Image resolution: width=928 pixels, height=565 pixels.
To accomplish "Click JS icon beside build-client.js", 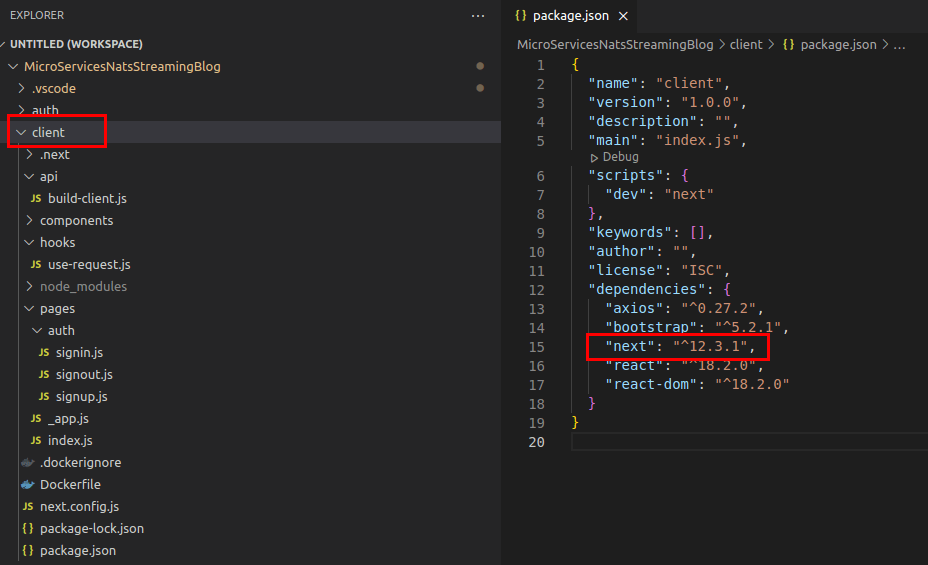I will click(x=36, y=199).
